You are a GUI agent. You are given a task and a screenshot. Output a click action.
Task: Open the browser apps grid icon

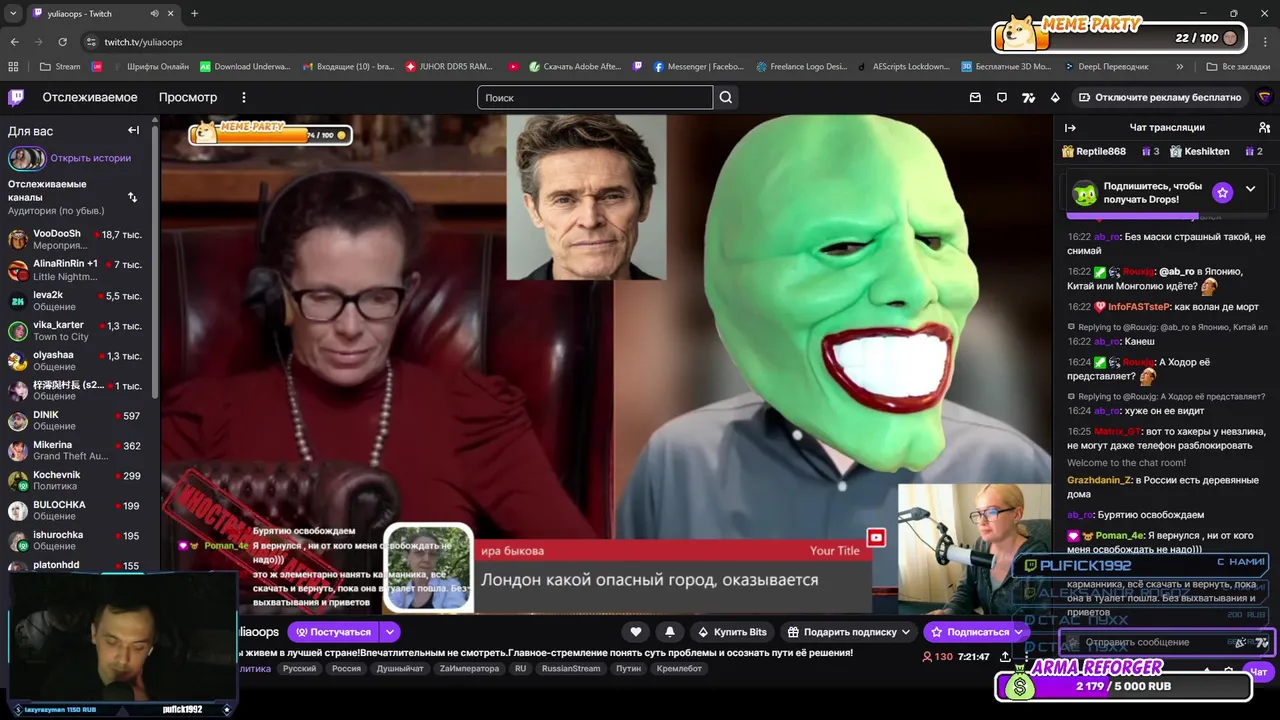[13, 67]
